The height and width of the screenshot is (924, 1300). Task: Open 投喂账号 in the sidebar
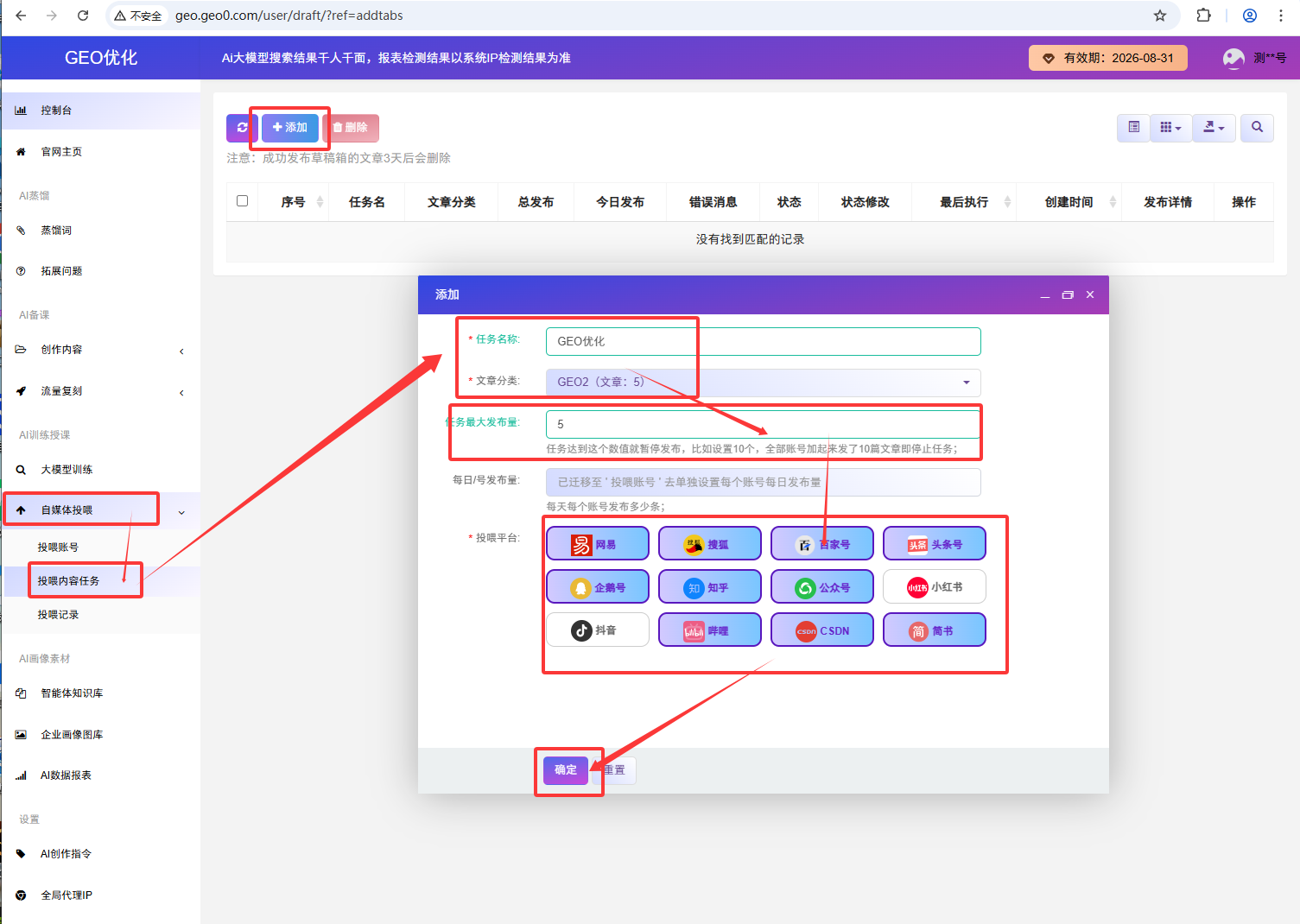point(58,547)
